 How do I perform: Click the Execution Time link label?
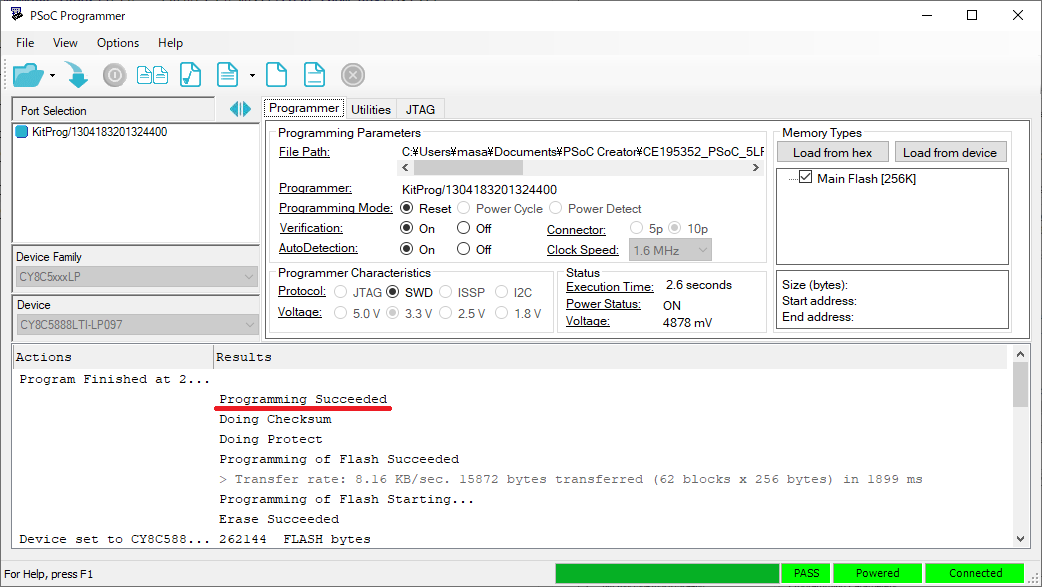[x=609, y=287]
